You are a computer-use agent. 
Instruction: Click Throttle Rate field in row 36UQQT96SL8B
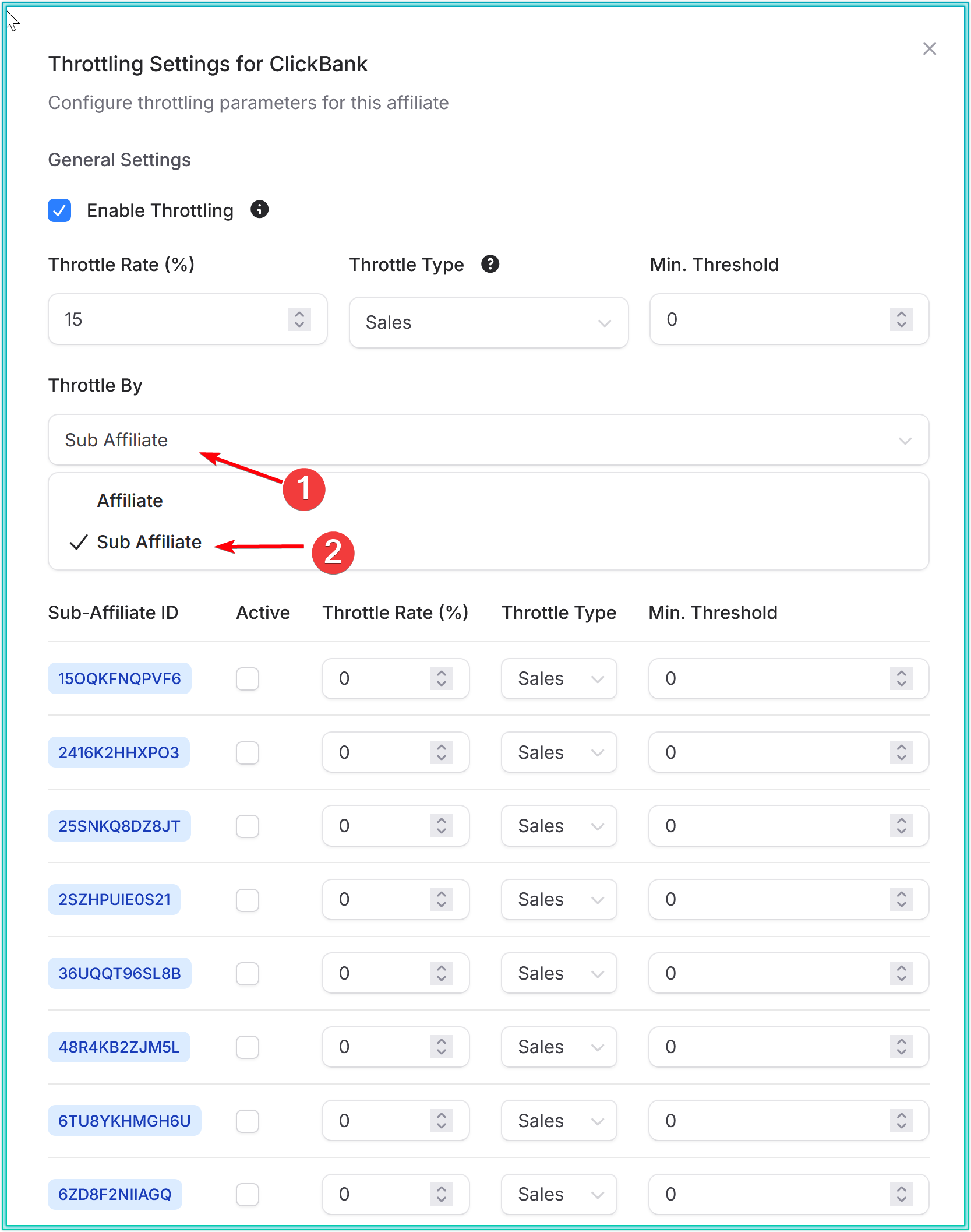[x=396, y=973]
